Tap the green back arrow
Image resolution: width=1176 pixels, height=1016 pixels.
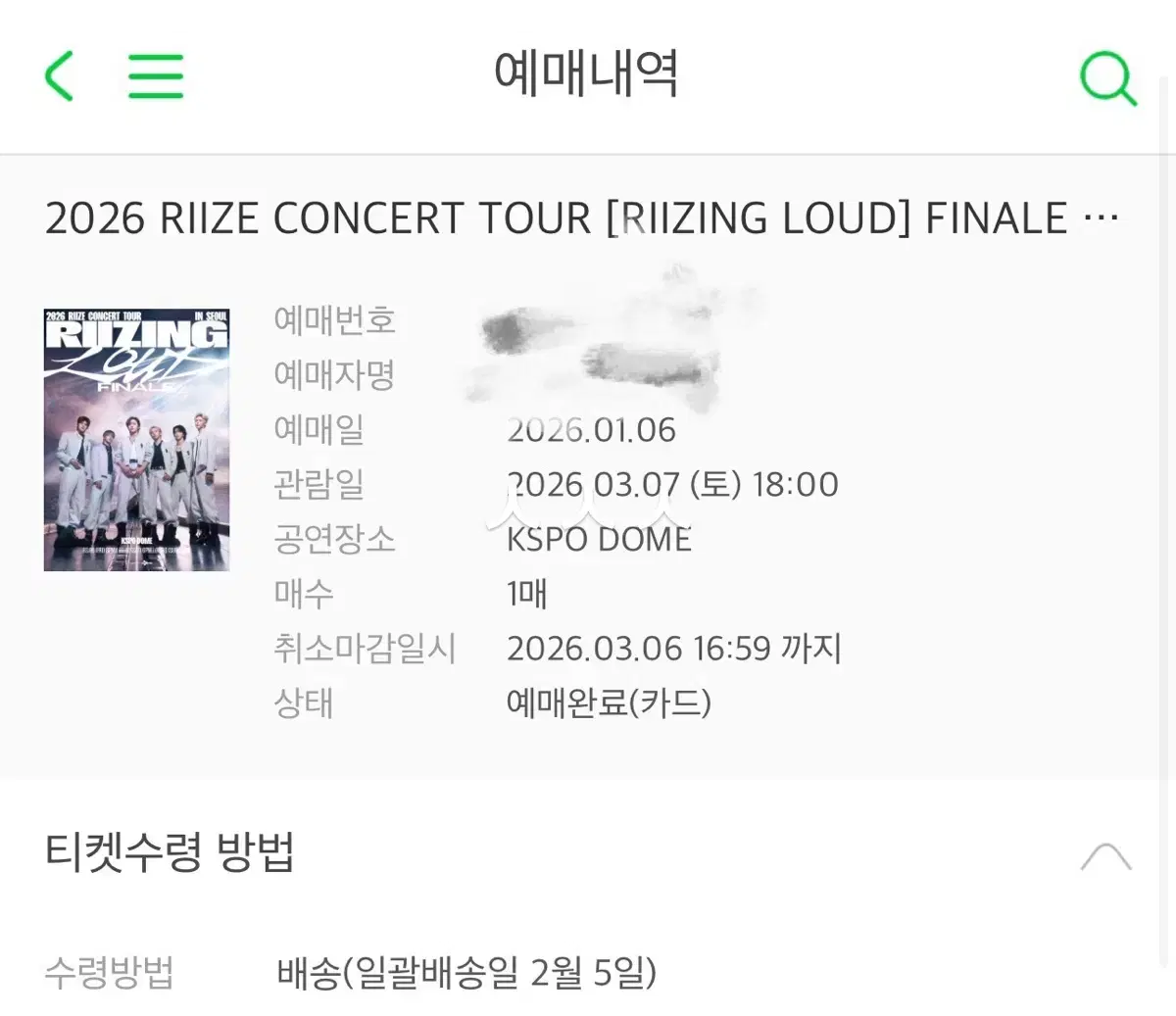60,75
